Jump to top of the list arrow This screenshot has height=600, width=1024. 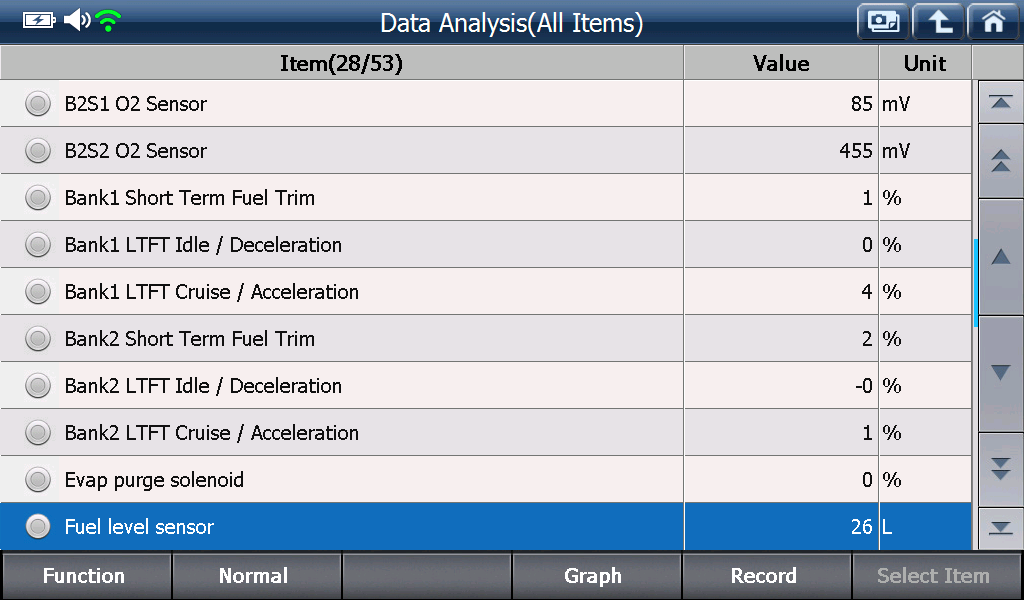tap(1000, 102)
